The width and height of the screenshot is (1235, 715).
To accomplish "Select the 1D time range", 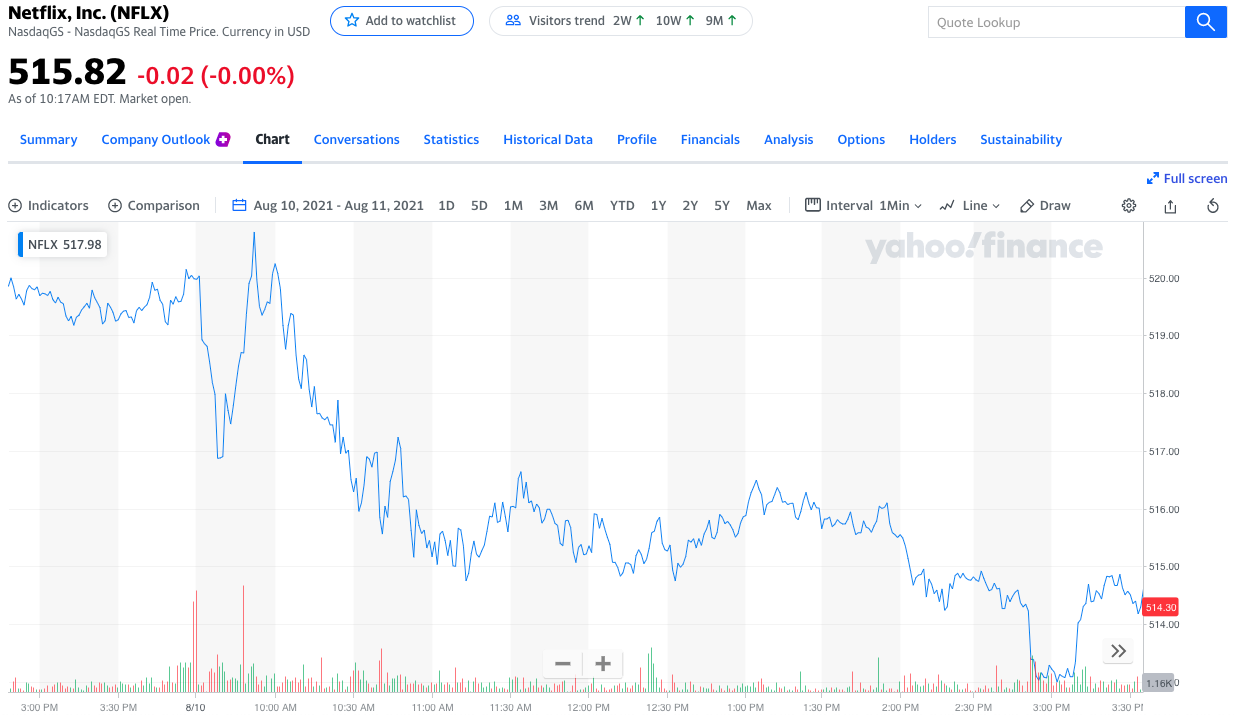I will [x=446, y=205].
